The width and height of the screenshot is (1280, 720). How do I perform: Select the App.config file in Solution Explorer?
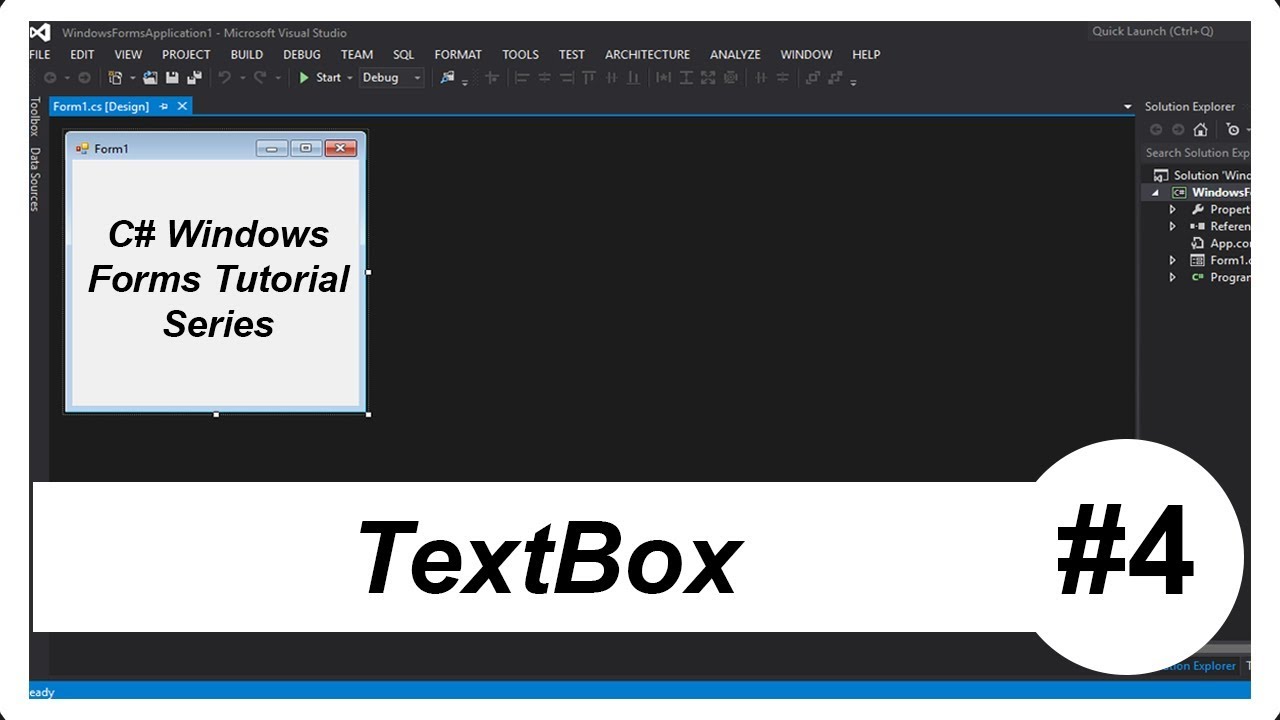[1221, 244]
